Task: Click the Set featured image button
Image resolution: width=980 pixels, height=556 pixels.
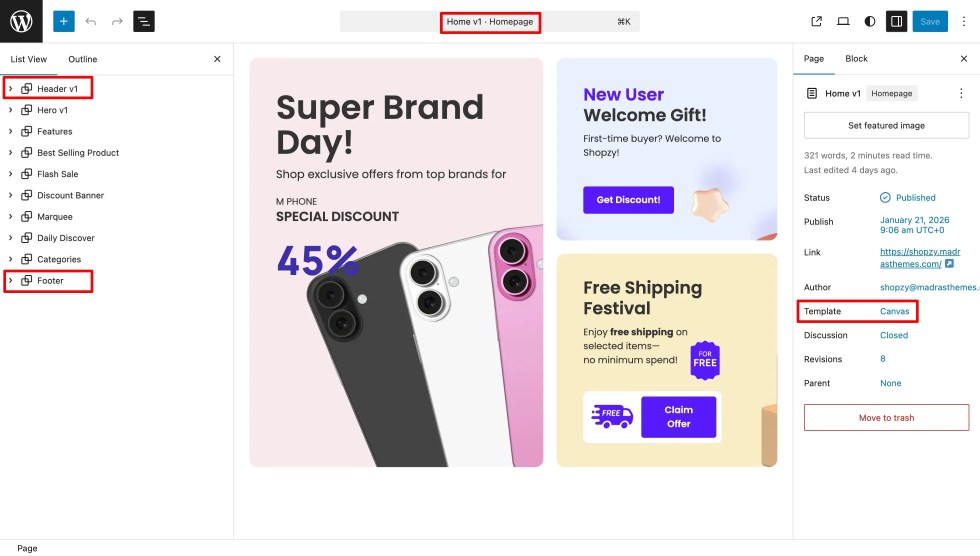Action: click(886, 125)
